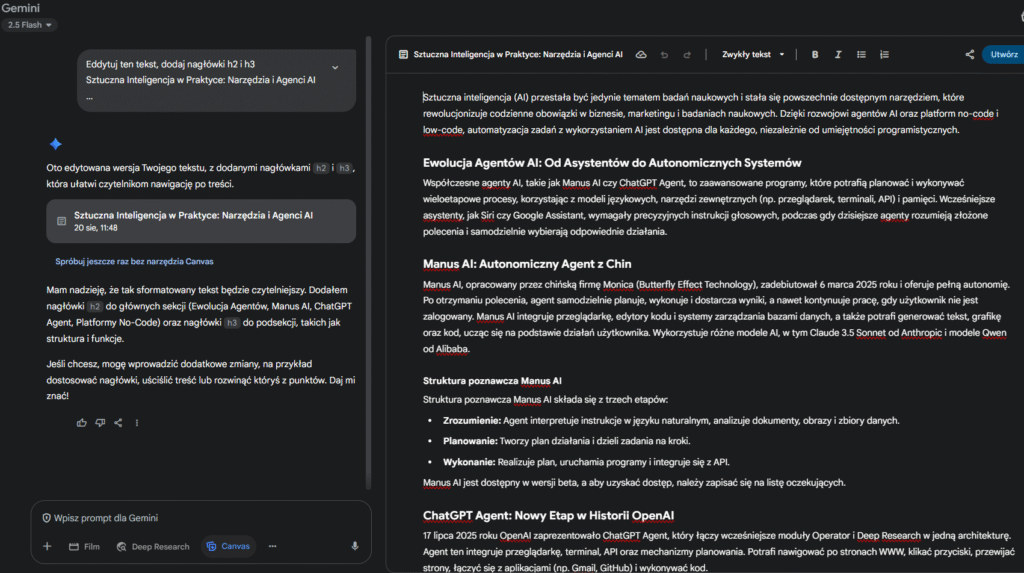The width and height of the screenshot is (1024, 573).
Task: Insert a numbered list
Action: [884, 55]
